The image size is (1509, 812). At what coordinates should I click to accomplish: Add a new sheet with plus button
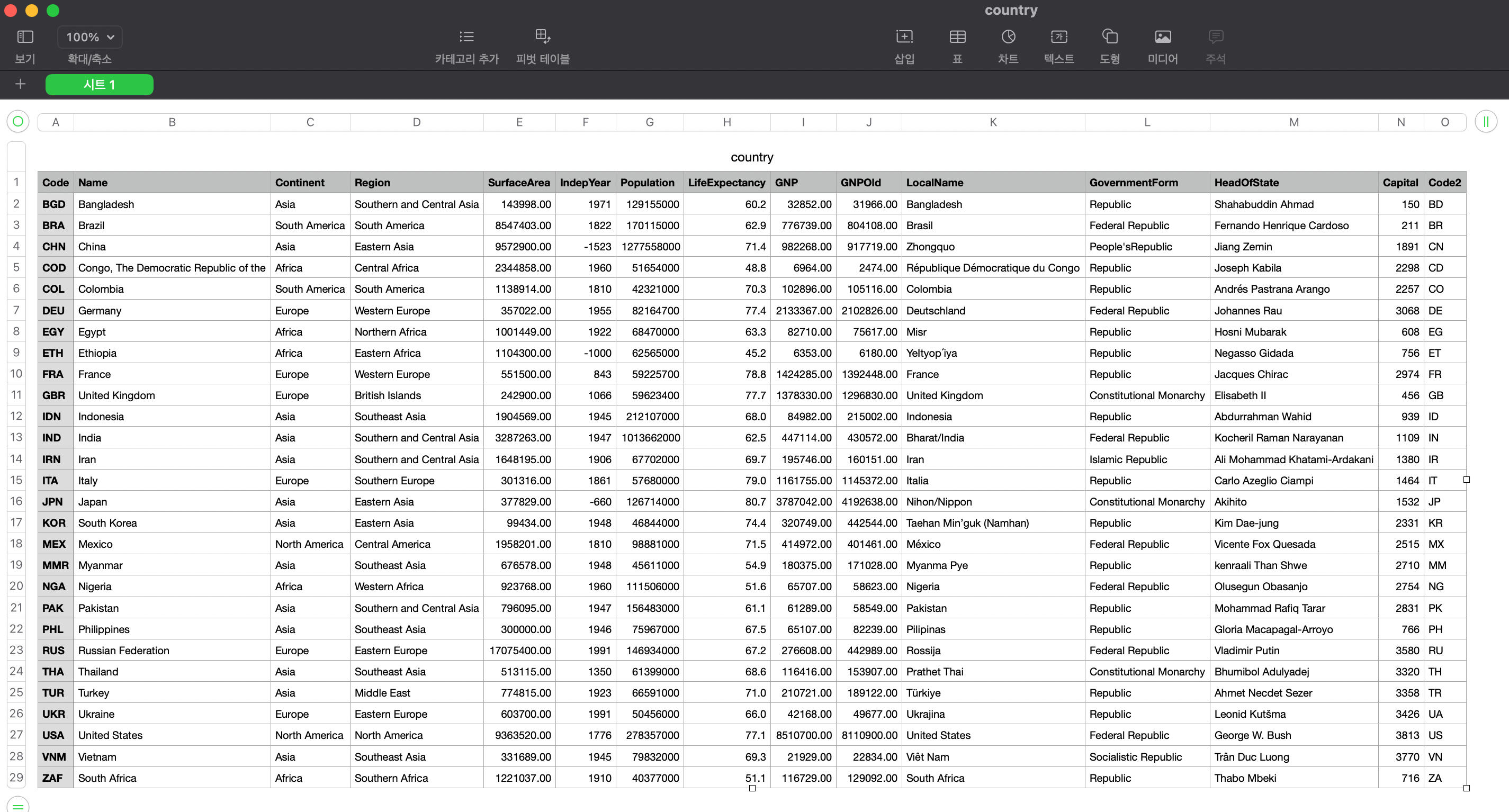click(x=21, y=84)
